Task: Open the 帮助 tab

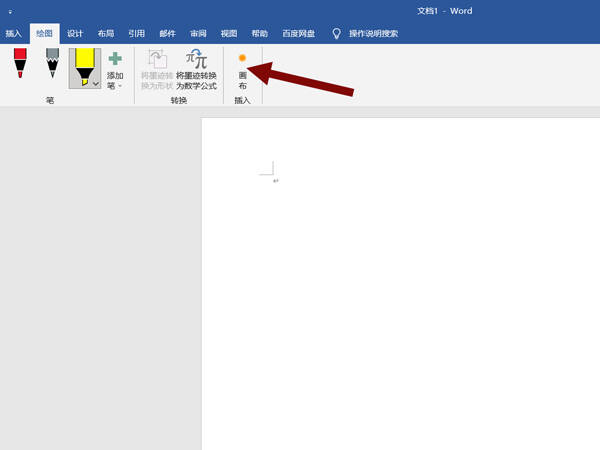Action: tap(259, 34)
